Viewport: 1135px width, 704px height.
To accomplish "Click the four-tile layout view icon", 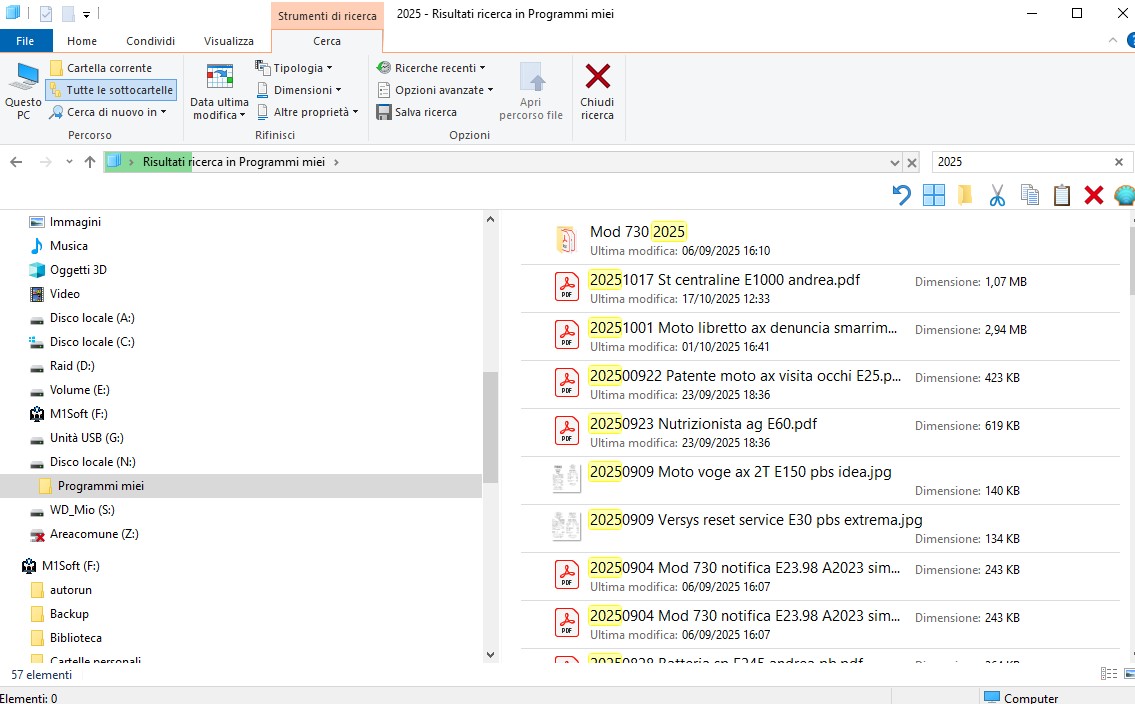I will pyautogui.click(x=933, y=196).
